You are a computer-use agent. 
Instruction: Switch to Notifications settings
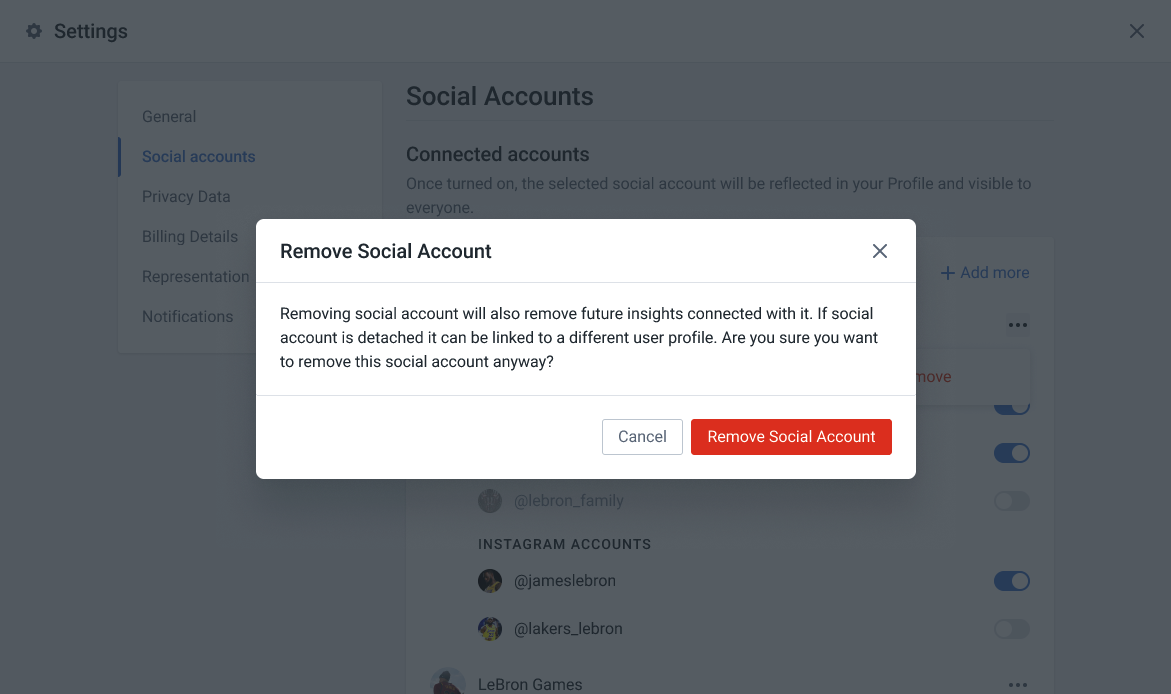click(187, 316)
